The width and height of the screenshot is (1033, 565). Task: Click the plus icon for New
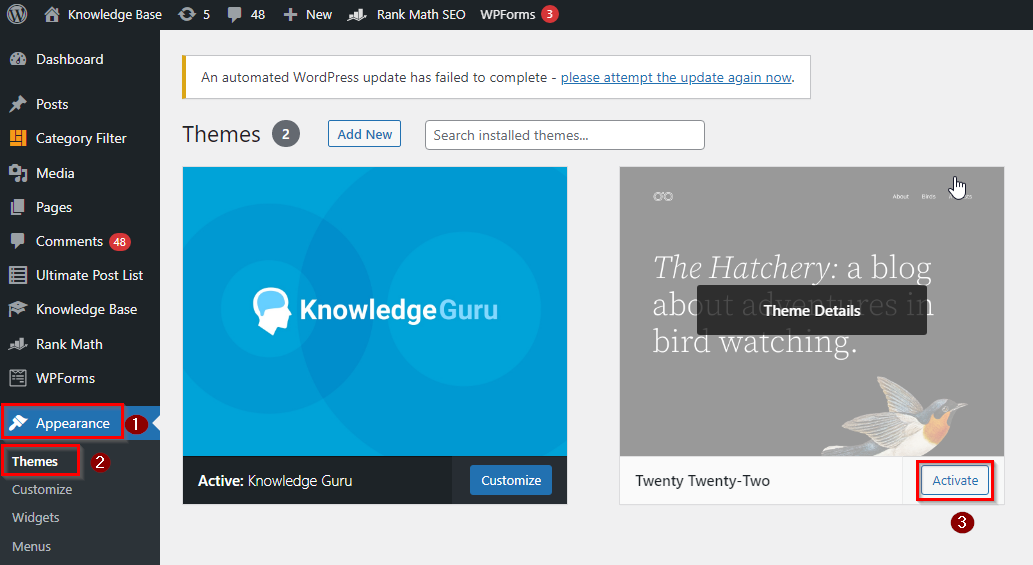291,14
